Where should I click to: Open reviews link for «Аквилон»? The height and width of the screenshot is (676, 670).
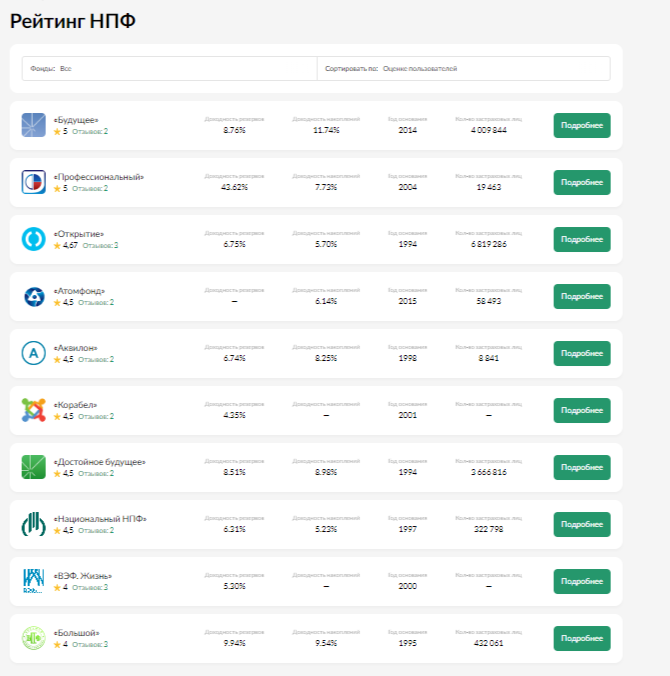point(96,359)
